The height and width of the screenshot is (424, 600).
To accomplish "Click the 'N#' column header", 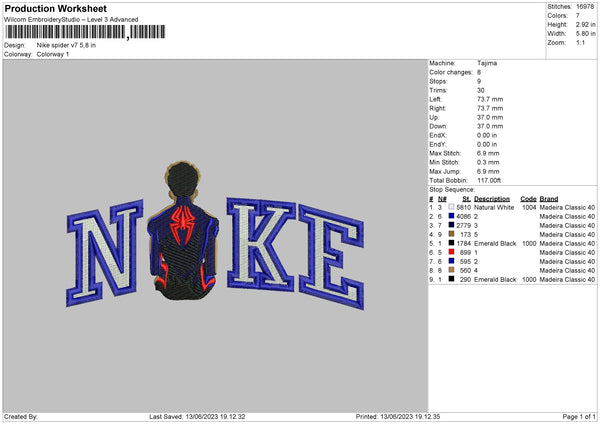I will [x=442, y=199].
